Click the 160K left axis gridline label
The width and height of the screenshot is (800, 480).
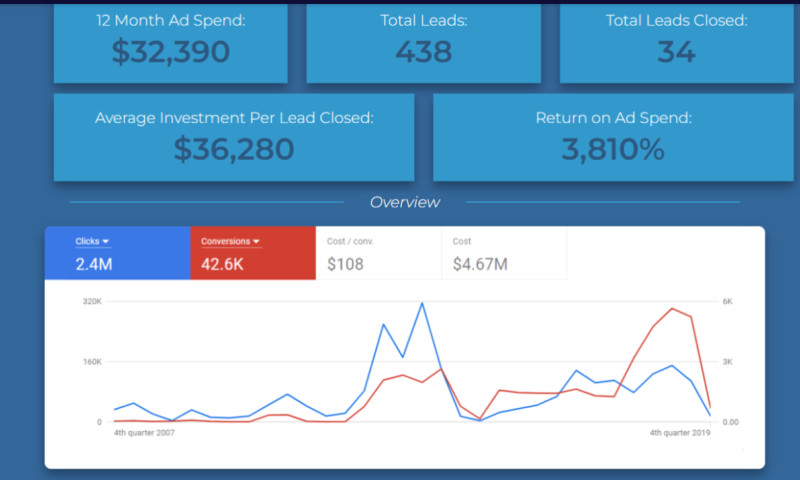92,361
